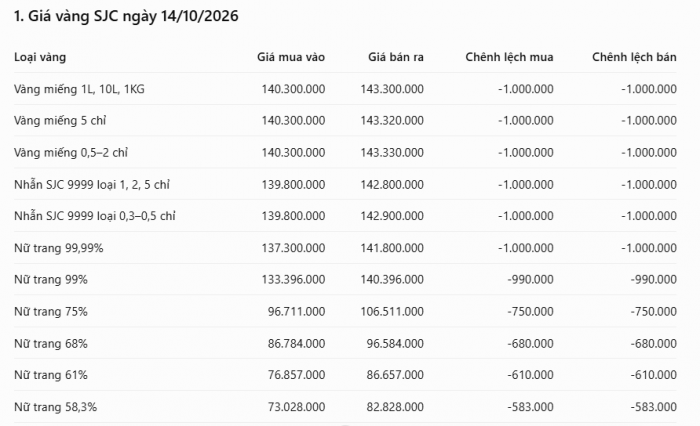Select 'Nhẫn SJC 9999 loại 1, 2, 5 chỉ'
This screenshot has height=426, width=700.
(92, 185)
